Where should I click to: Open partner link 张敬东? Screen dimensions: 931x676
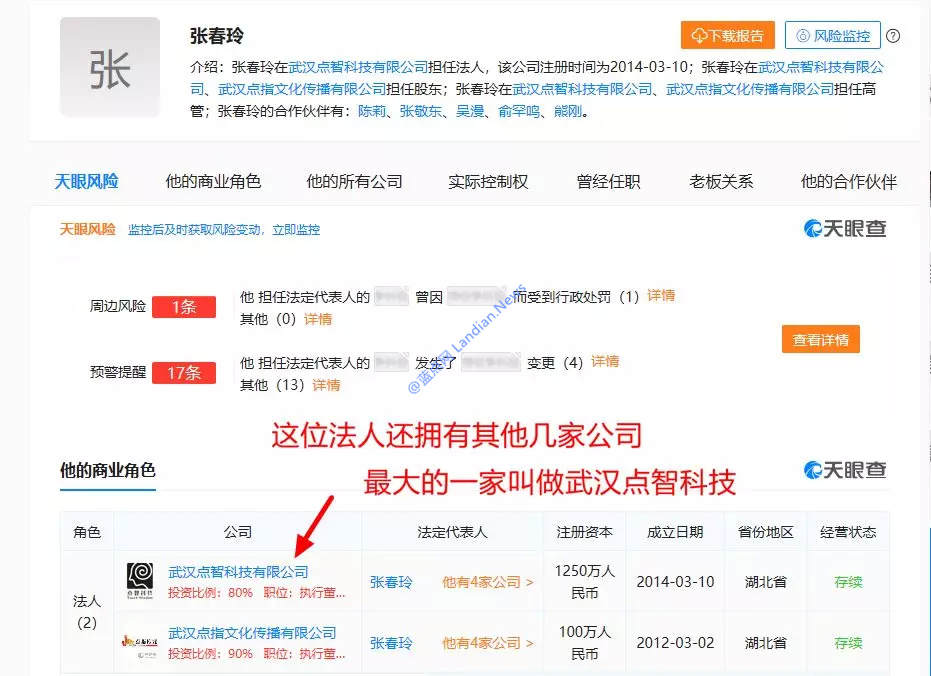tap(421, 111)
